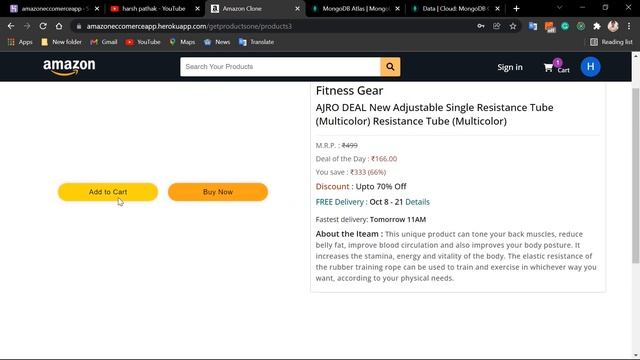Click the blue H profile avatar
The height and width of the screenshot is (360, 640).
click(x=590, y=67)
